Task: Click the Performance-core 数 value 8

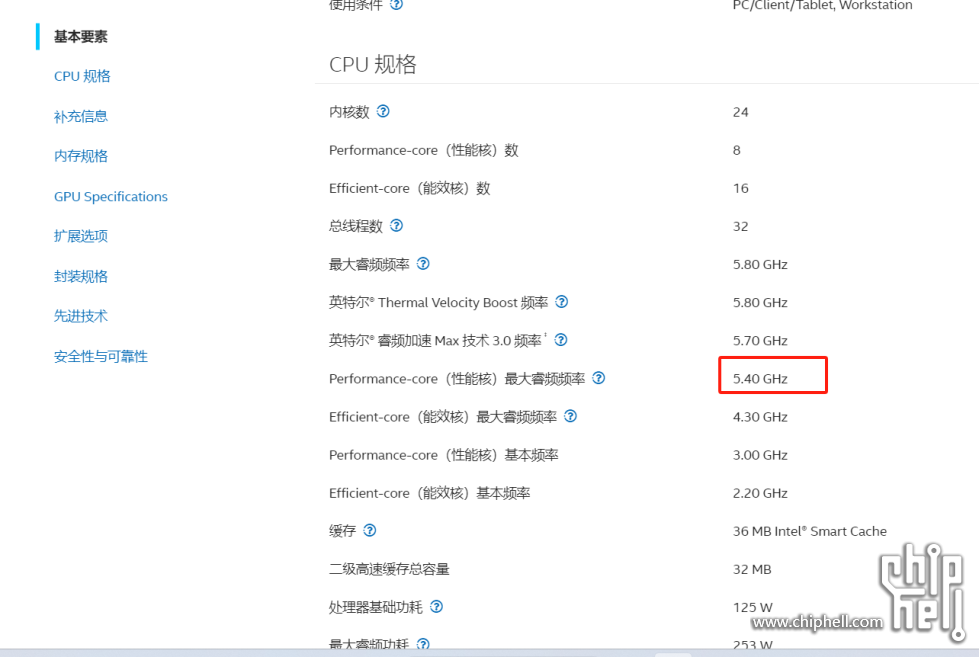Action: pos(737,151)
